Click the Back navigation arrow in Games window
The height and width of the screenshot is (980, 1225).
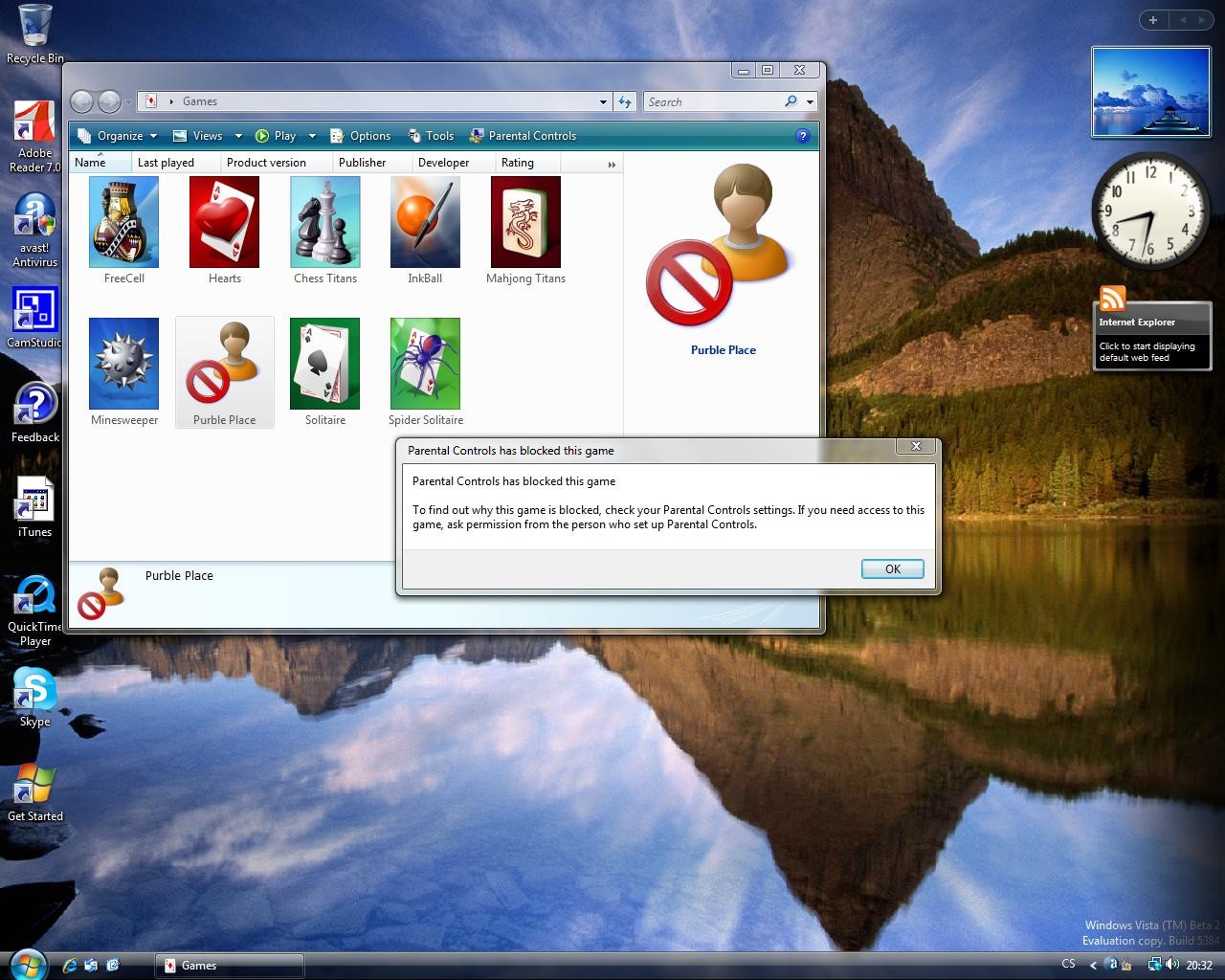(82, 101)
